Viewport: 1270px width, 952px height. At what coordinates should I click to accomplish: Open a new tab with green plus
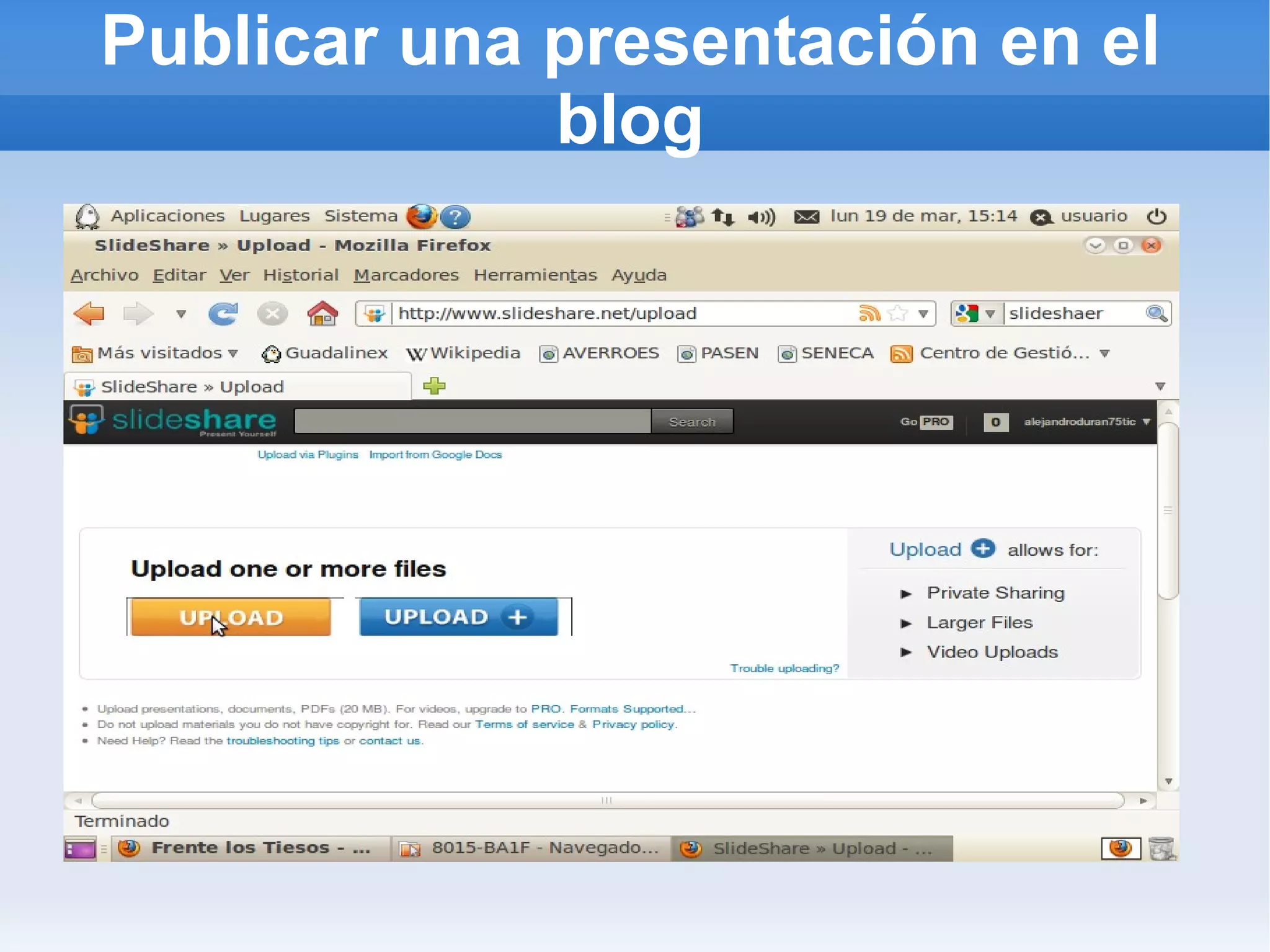[434, 386]
